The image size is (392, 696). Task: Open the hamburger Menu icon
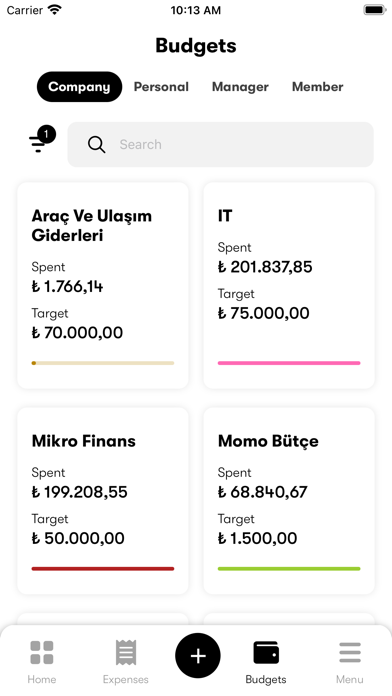point(350,652)
